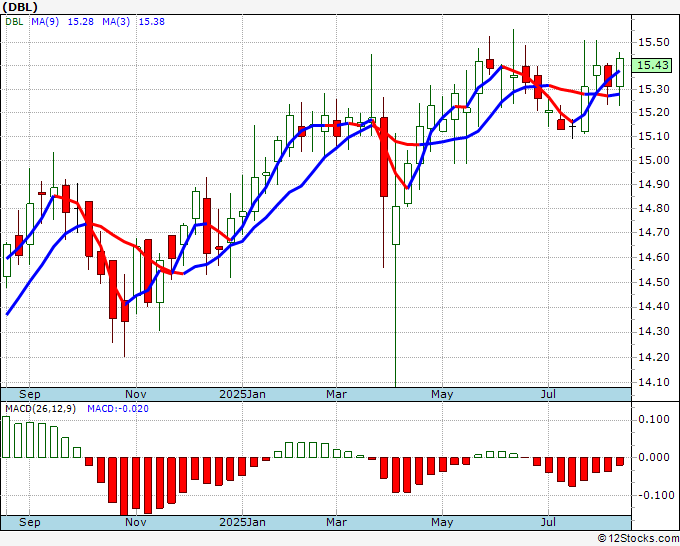Click the 14.20 price axis label

[x=653, y=357]
